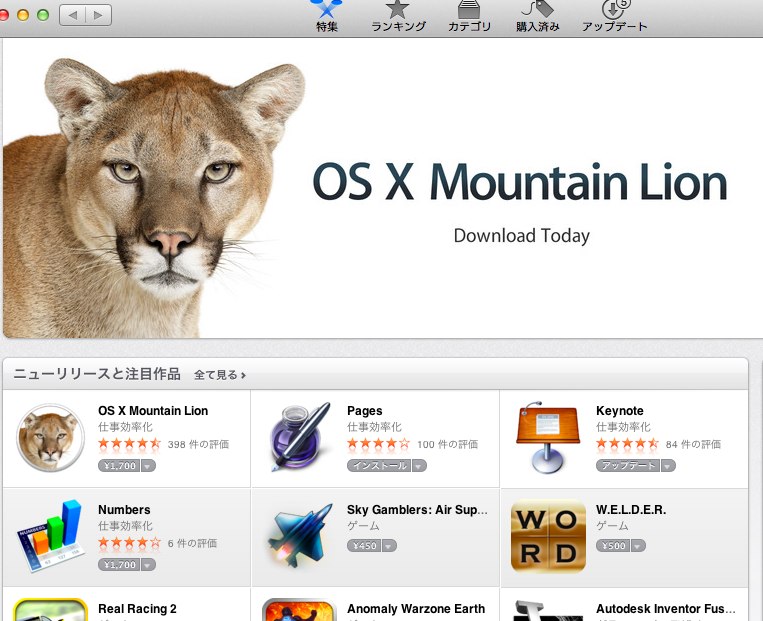This screenshot has width=763, height=621.
Task: Click the 100 件の評価 rating for Pages
Action: tap(447, 444)
